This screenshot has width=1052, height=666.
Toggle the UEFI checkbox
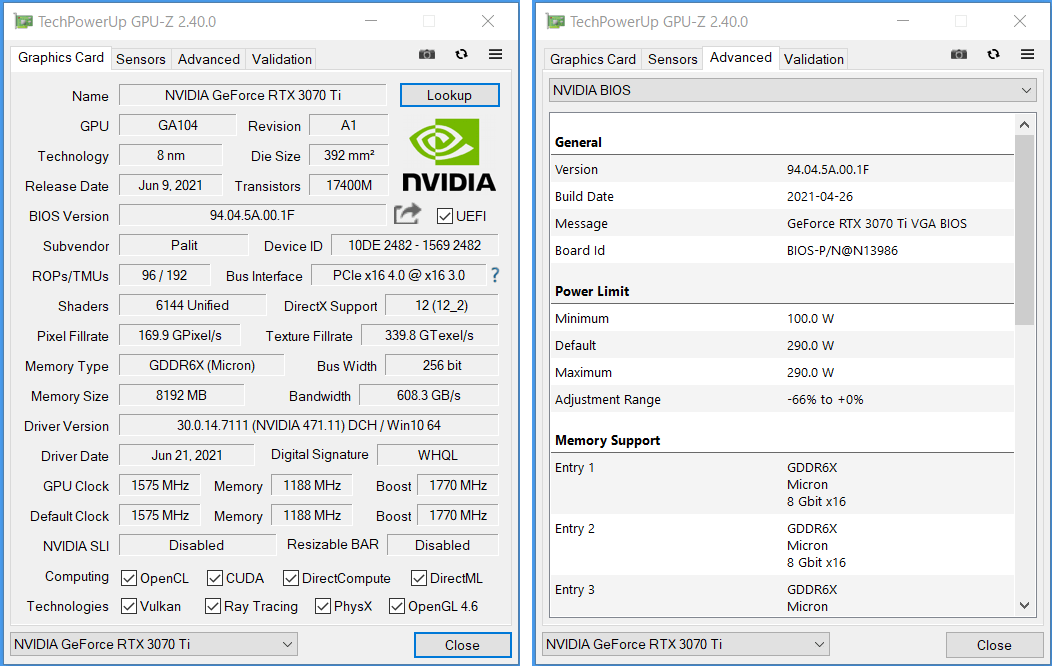click(x=444, y=216)
